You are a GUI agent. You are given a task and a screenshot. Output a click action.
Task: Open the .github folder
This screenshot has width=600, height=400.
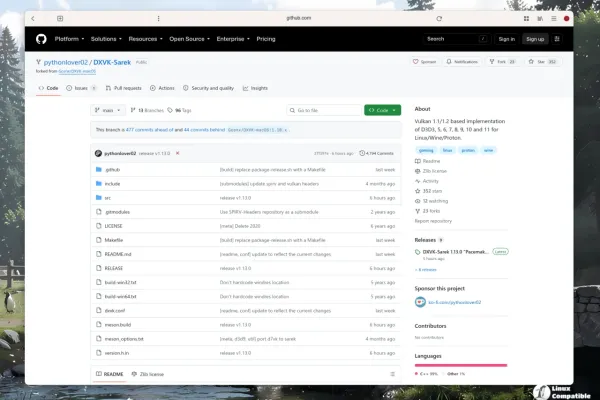[112, 170]
